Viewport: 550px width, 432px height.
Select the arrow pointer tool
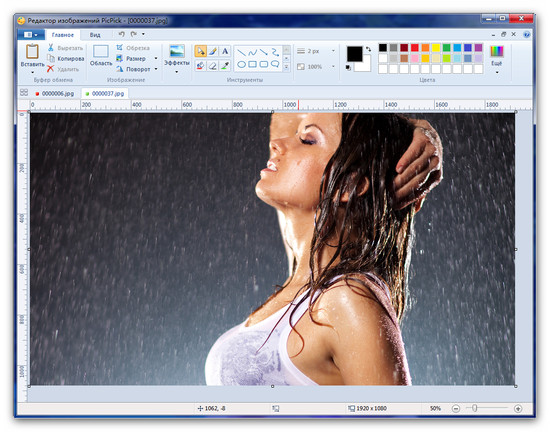click(x=200, y=52)
